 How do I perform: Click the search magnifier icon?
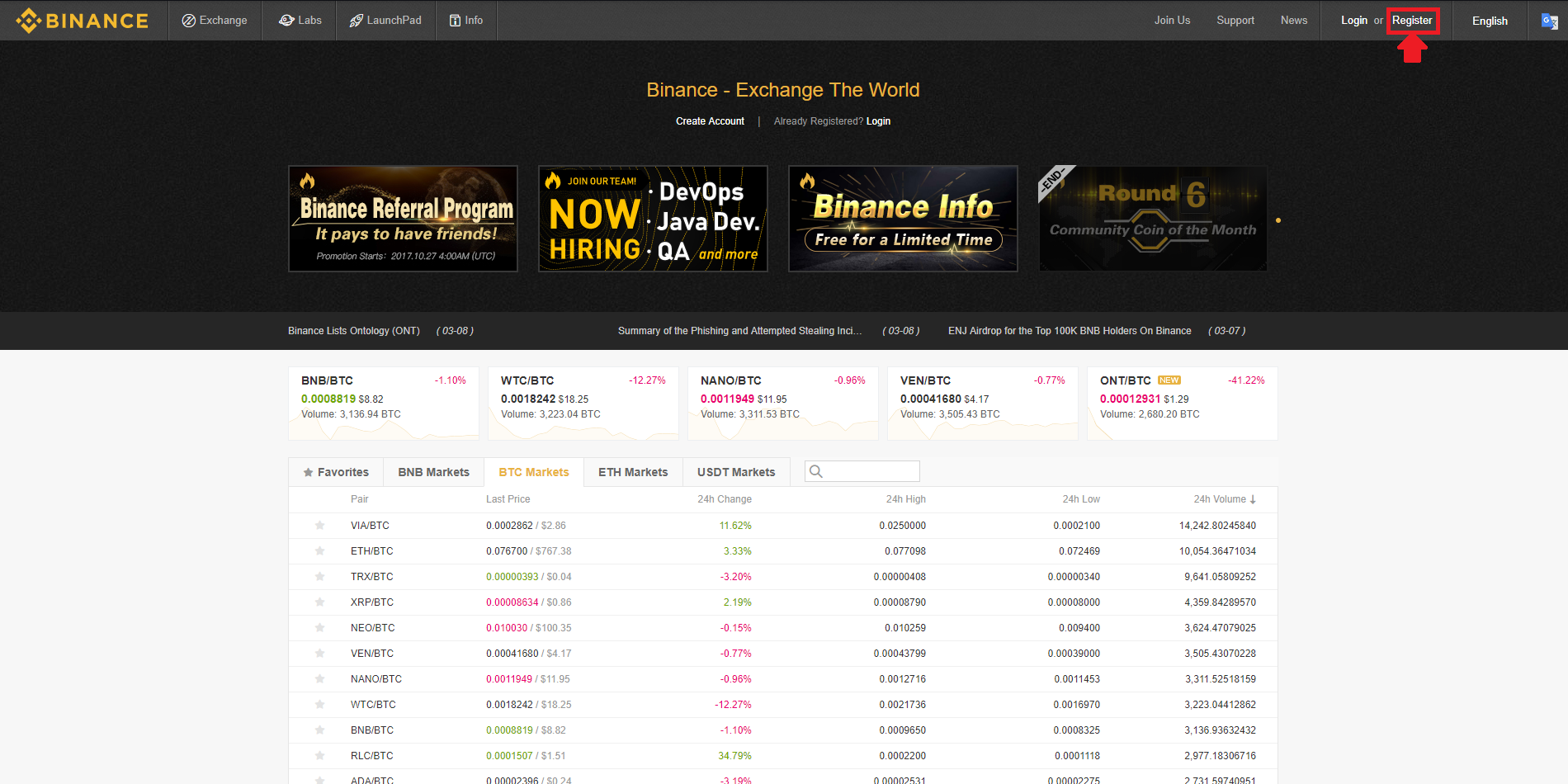(x=816, y=471)
